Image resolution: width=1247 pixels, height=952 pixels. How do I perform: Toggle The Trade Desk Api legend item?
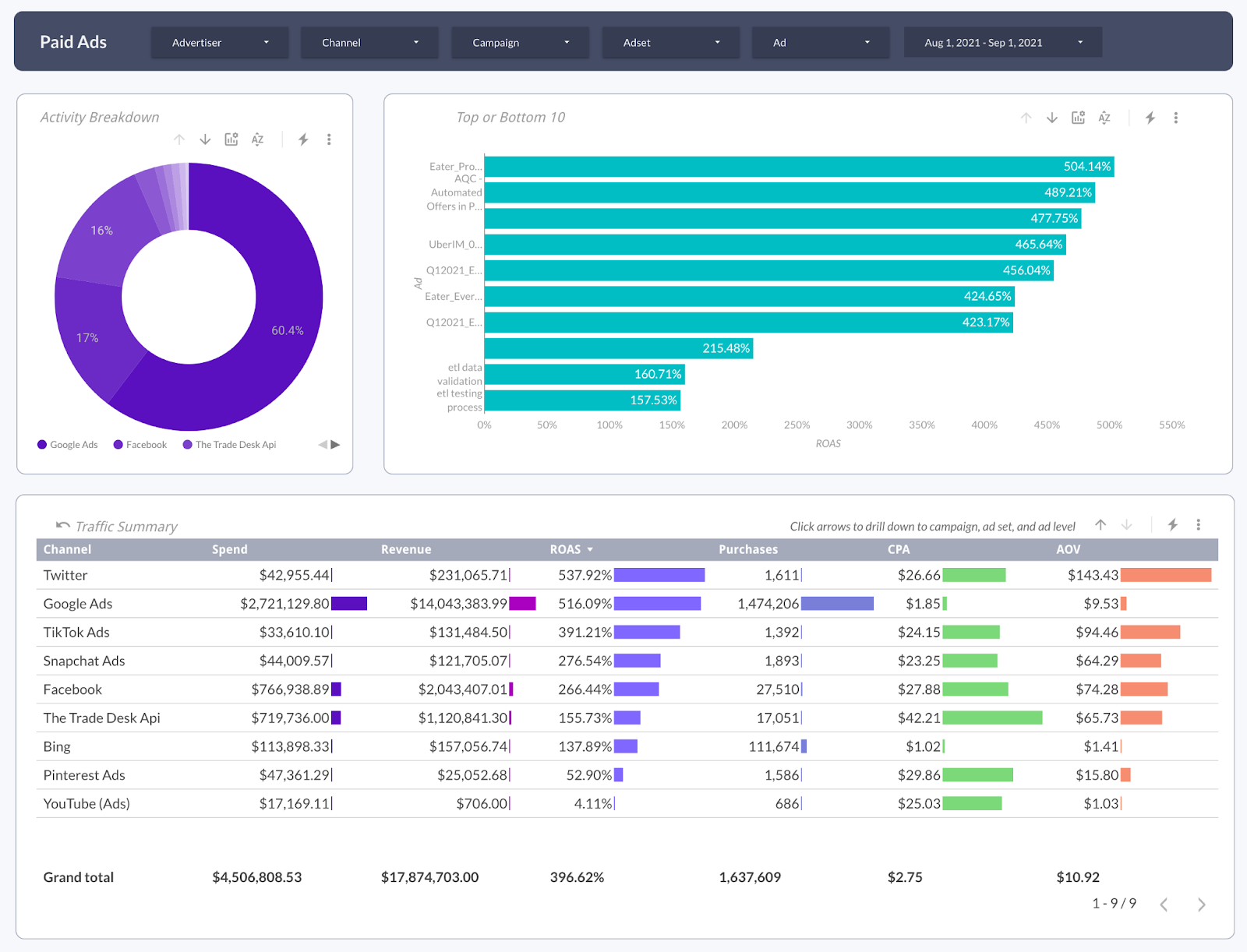(230, 444)
